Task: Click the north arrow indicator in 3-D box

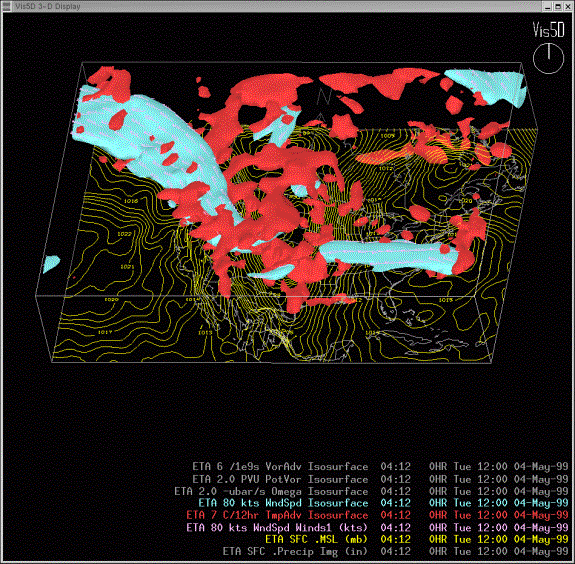Action: (x=323, y=106)
